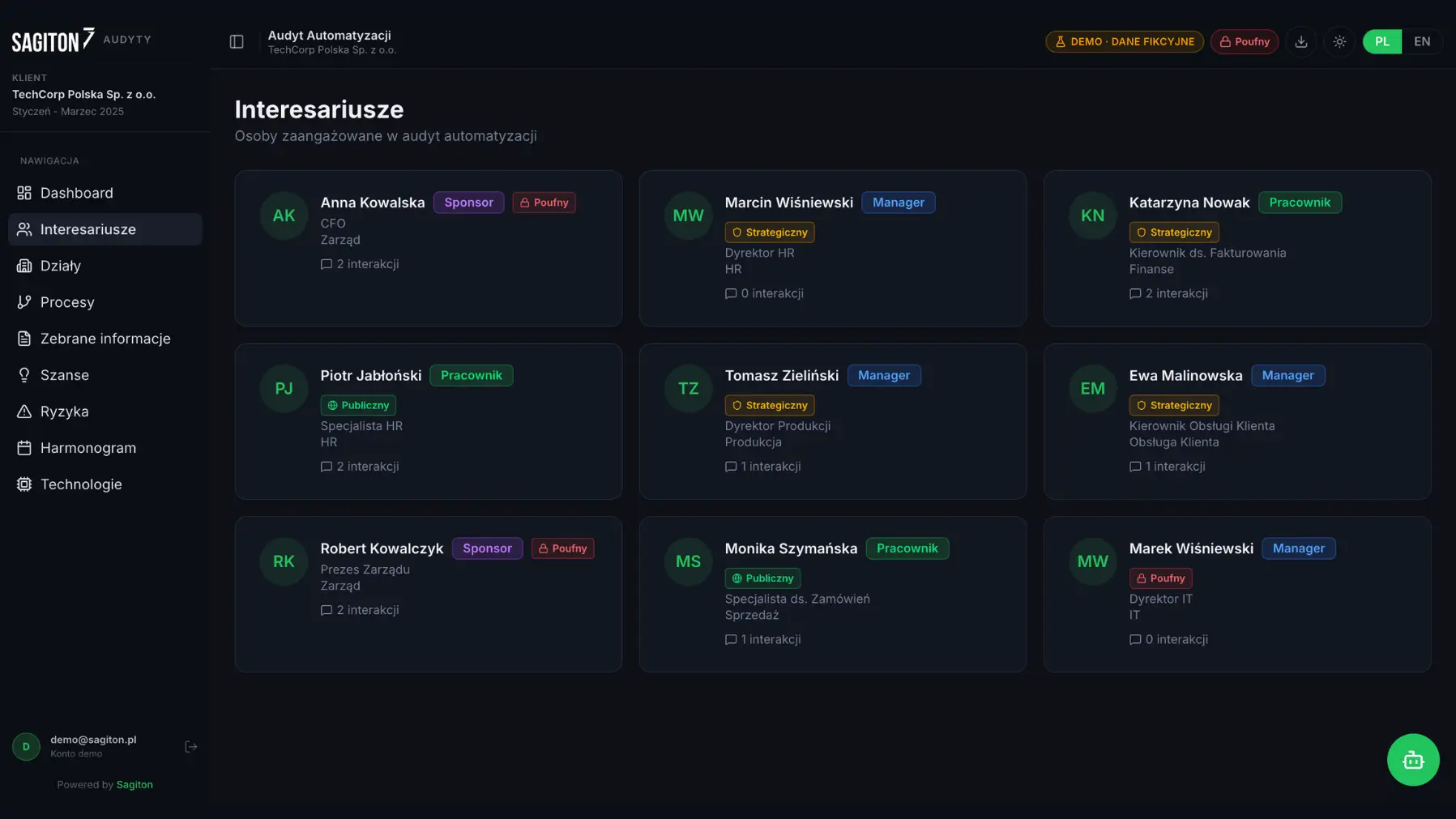Screen dimensions: 1456x819
Task: Click Katarzyna Nowak's Pracownik badge
Action: (x=1300, y=203)
